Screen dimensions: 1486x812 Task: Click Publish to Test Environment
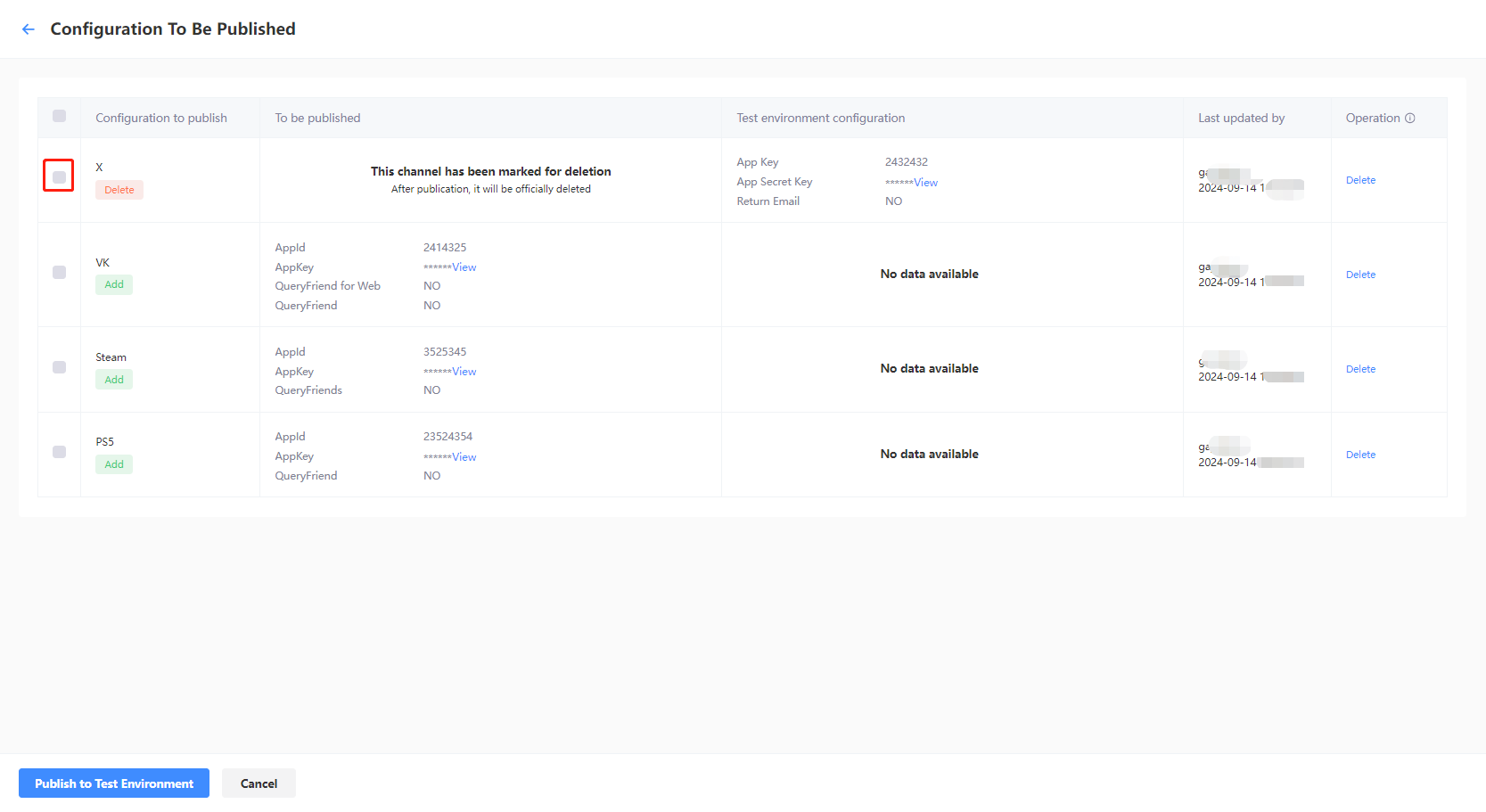click(x=113, y=783)
